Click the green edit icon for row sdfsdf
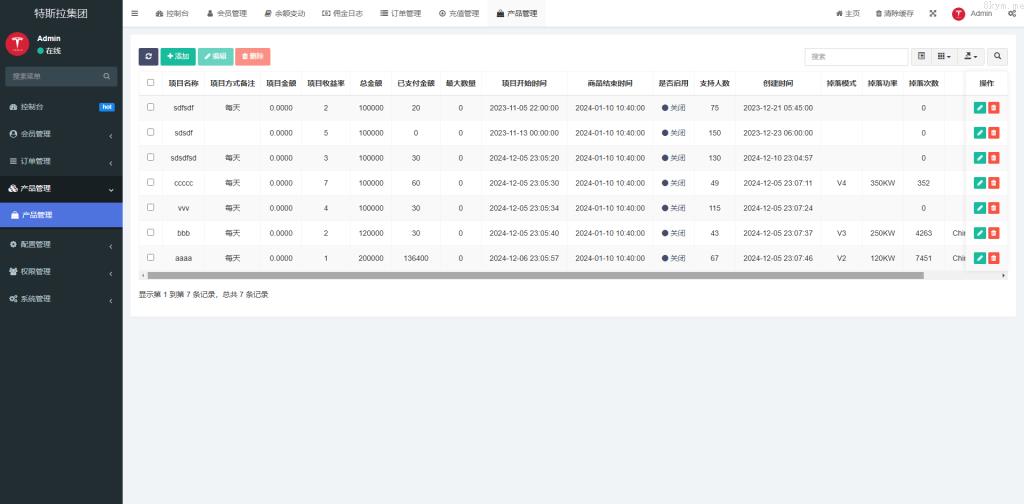1024x504 pixels. [980, 107]
